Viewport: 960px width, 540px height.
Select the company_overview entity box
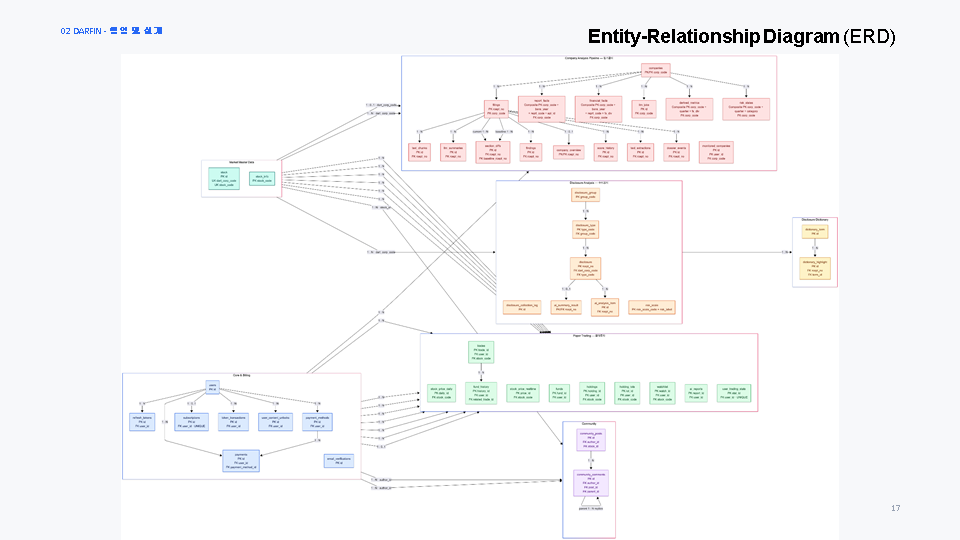coord(569,152)
